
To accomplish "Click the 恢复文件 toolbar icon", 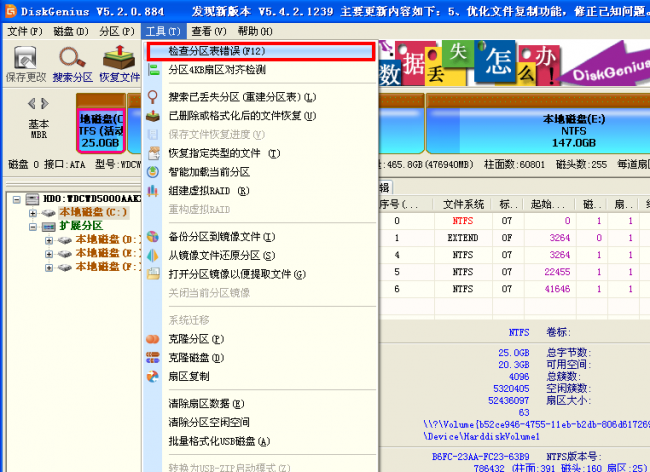I will 119,57.
